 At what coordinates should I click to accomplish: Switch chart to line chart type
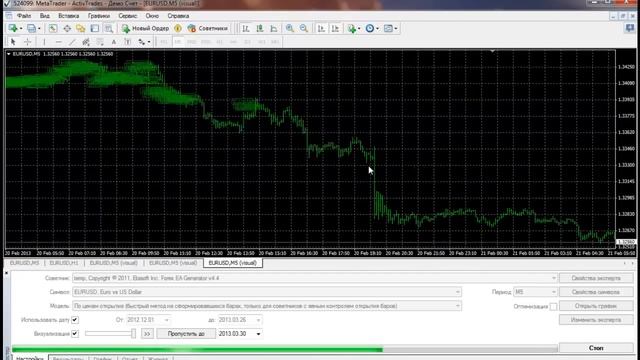pyautogui.click(x=273, y=28)
